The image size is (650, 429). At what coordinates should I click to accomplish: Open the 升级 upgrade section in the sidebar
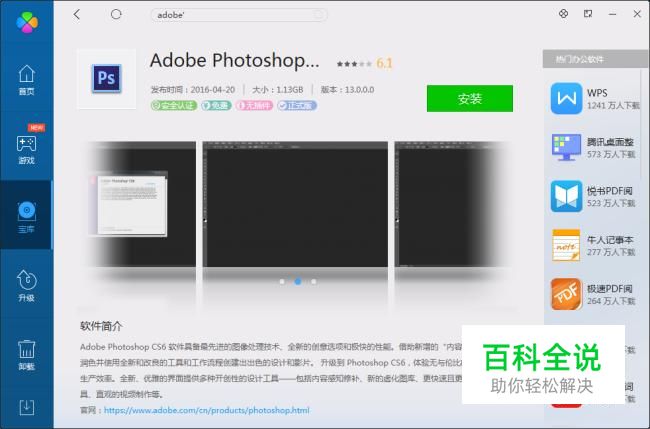[27, 285]
